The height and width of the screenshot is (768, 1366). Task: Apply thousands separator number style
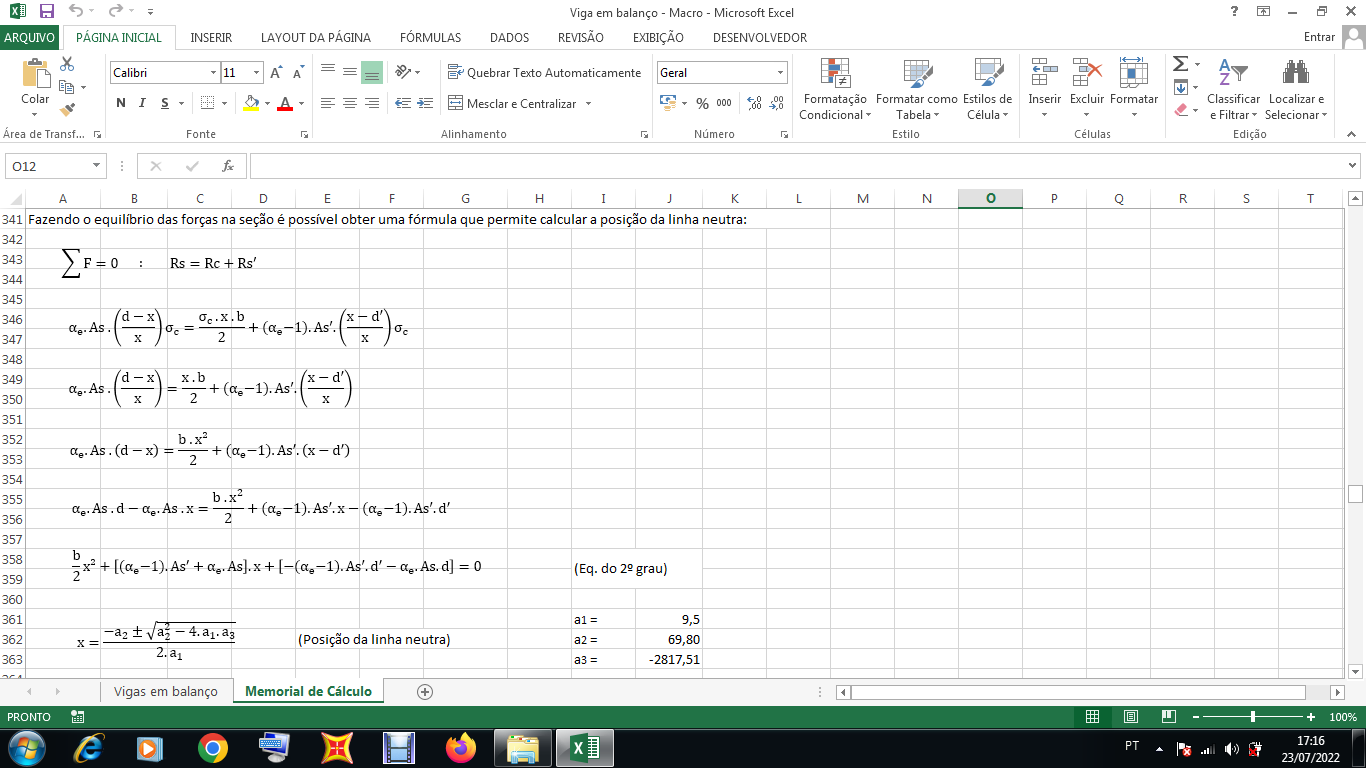tap(724, 103)
